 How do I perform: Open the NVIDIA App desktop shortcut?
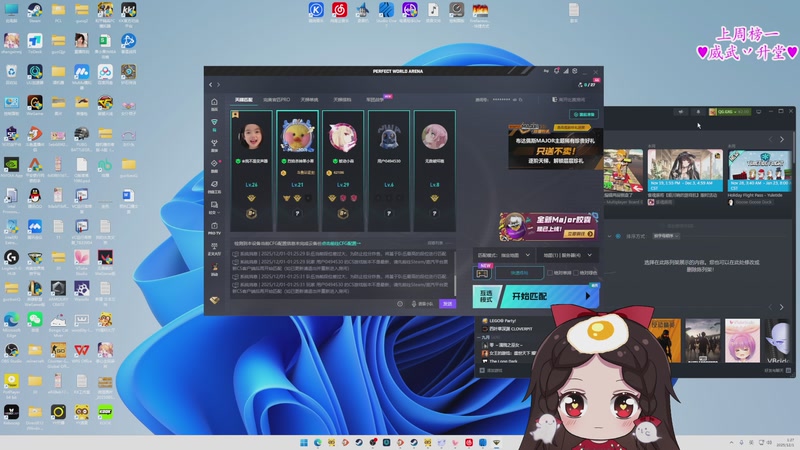[11, 168]
